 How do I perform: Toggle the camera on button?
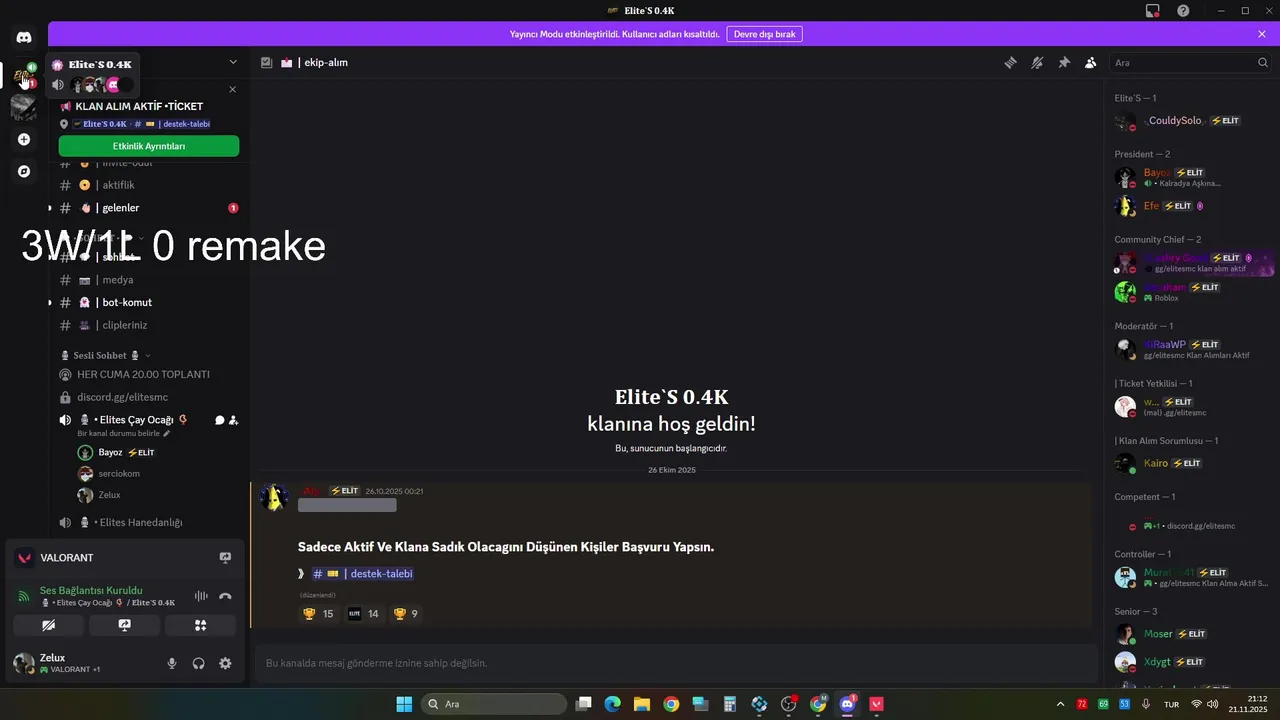(48, 626)
